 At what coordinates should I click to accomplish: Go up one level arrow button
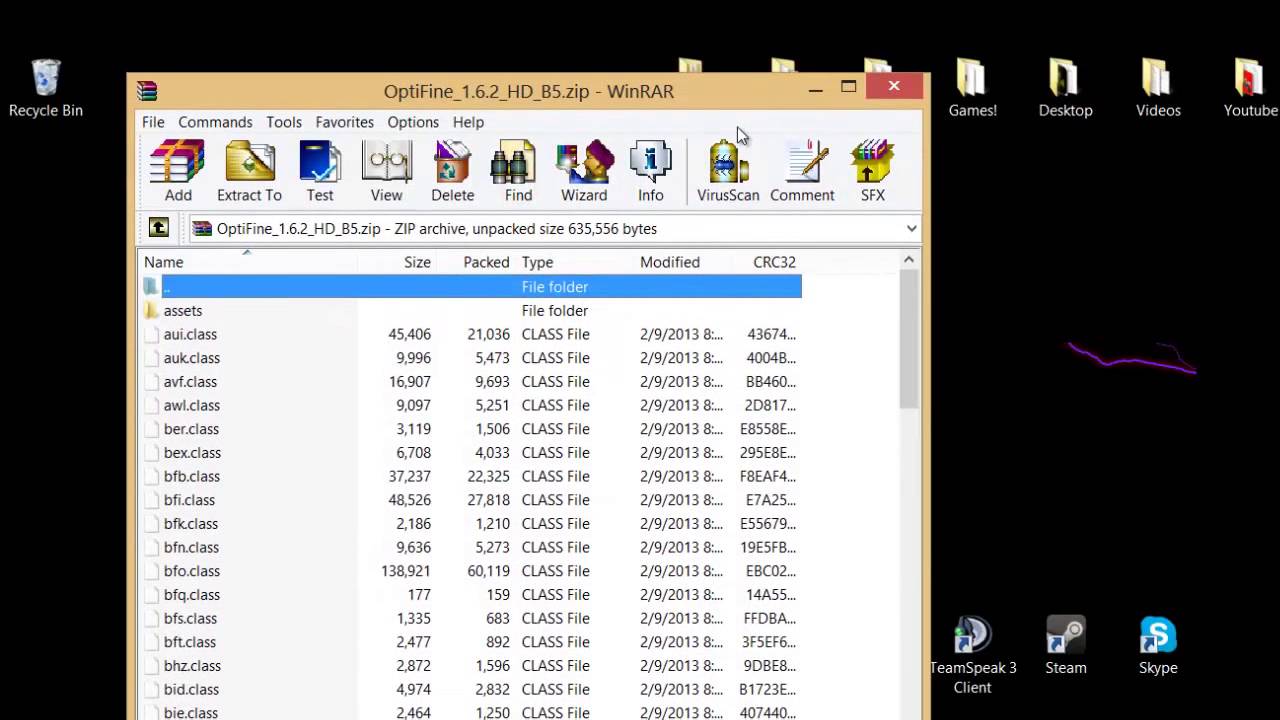pos(159,228)
